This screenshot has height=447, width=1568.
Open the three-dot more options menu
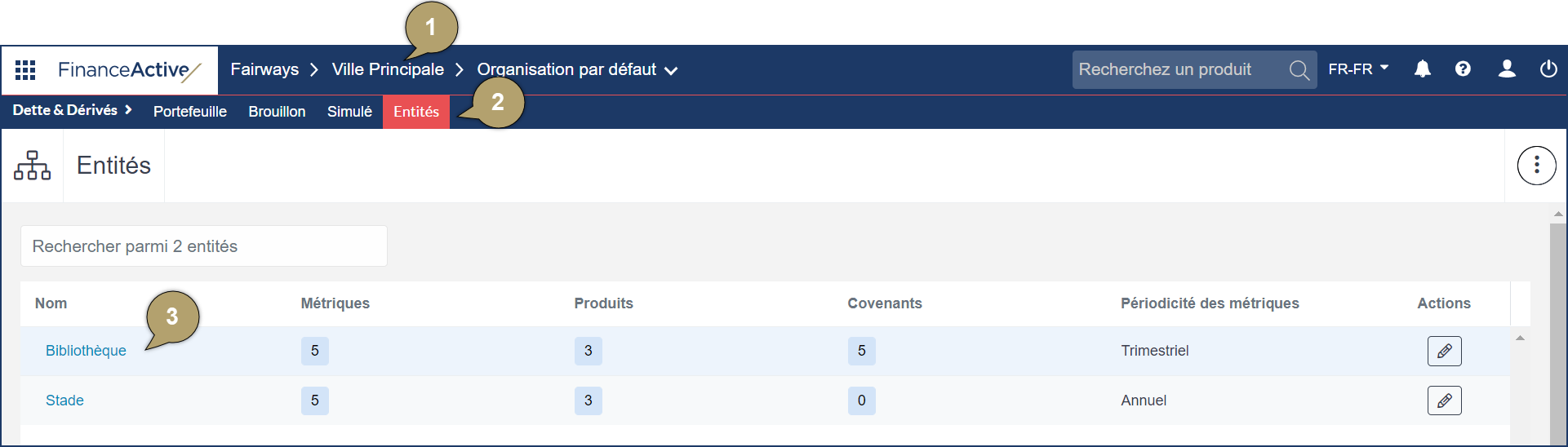click(x=1536, y=166)
